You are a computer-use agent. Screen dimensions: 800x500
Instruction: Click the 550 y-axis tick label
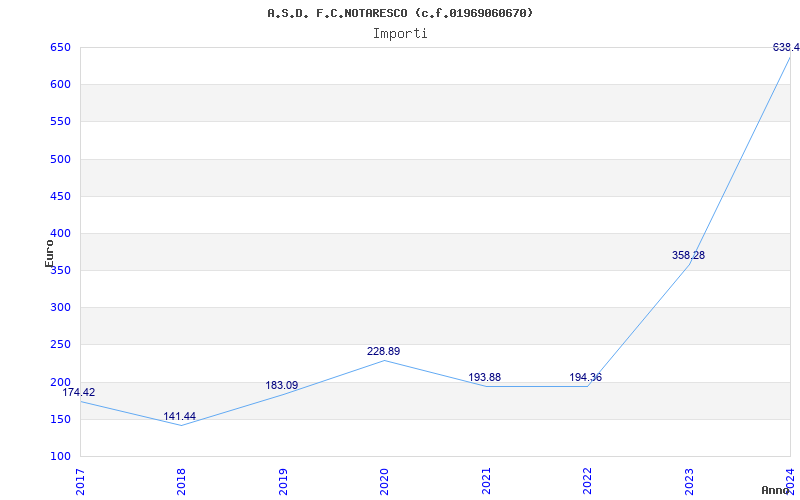point(59,122)
